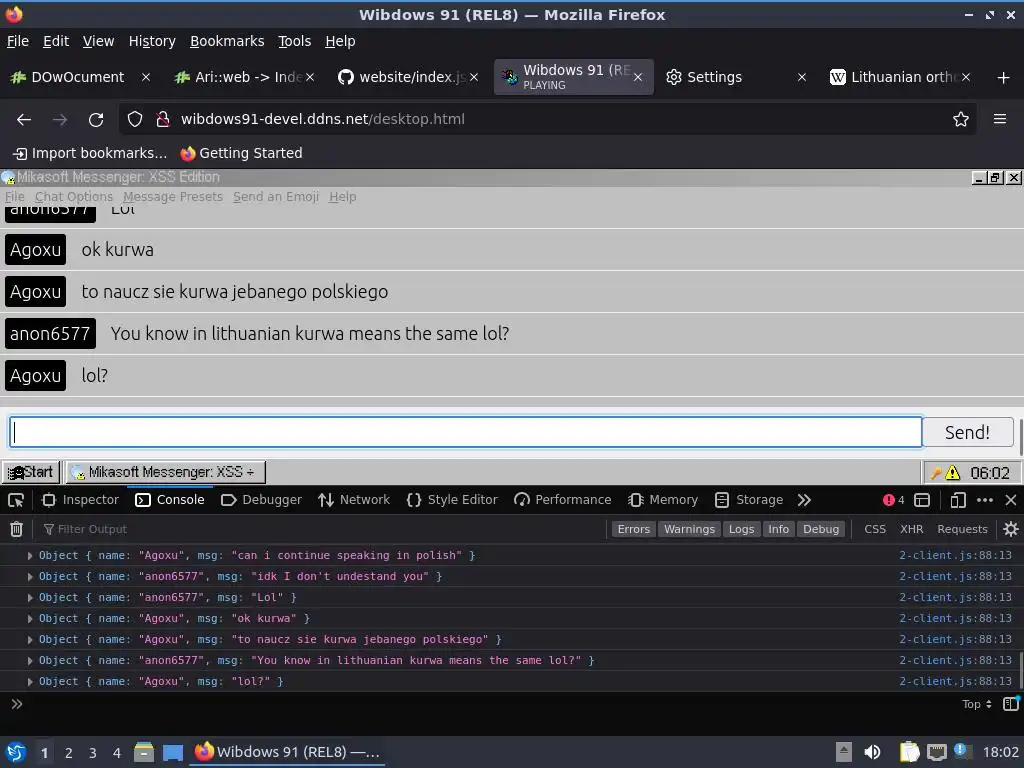Screen dimensions: 1024x768
Task: Open the expand tray arrow in OS panel
Action: 844,752
